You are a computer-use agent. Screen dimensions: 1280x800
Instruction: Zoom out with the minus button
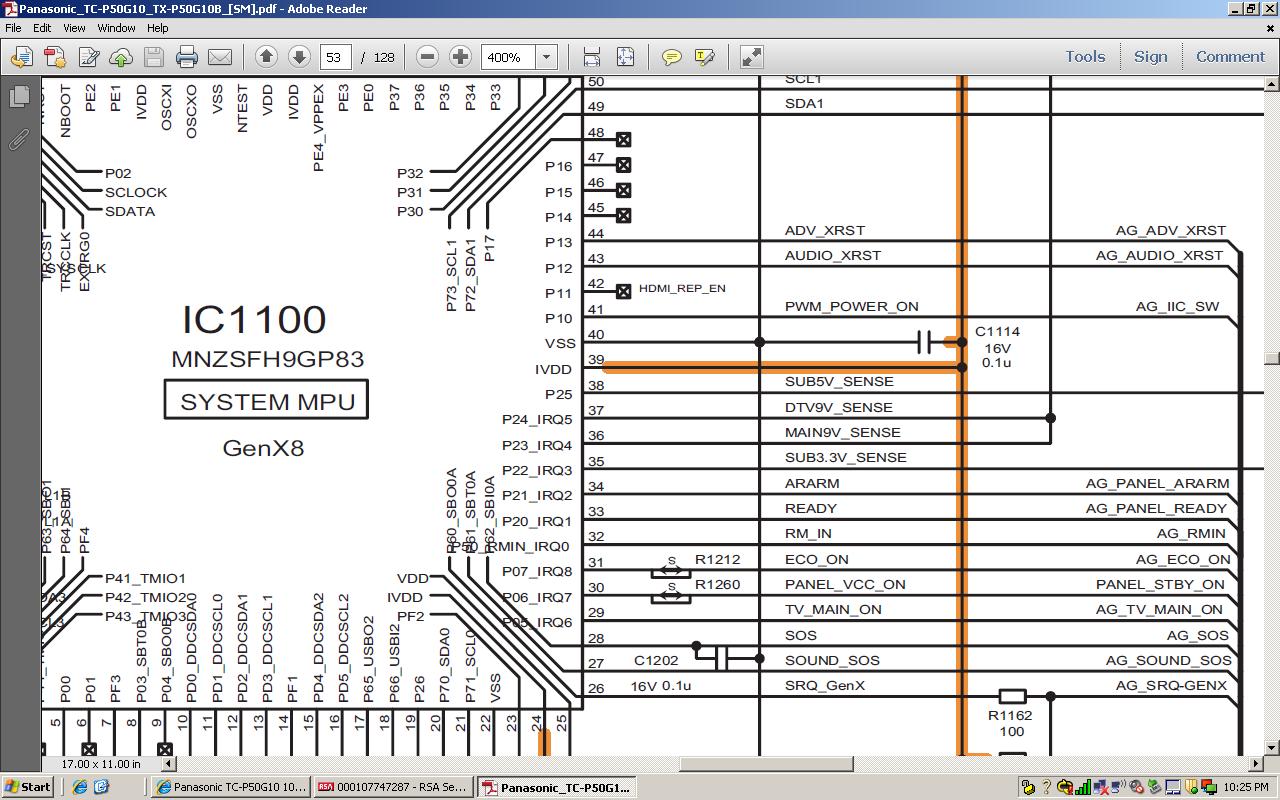click(427, 57)
